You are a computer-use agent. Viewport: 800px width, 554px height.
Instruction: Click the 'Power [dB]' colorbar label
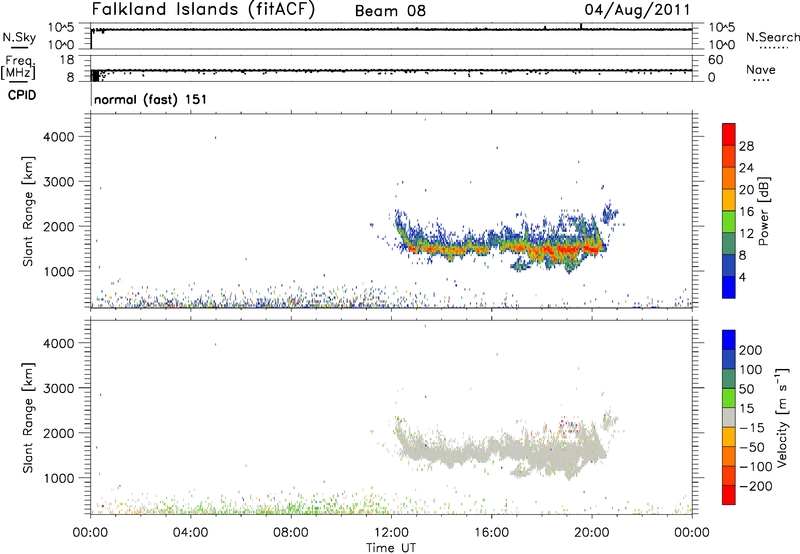764,211
